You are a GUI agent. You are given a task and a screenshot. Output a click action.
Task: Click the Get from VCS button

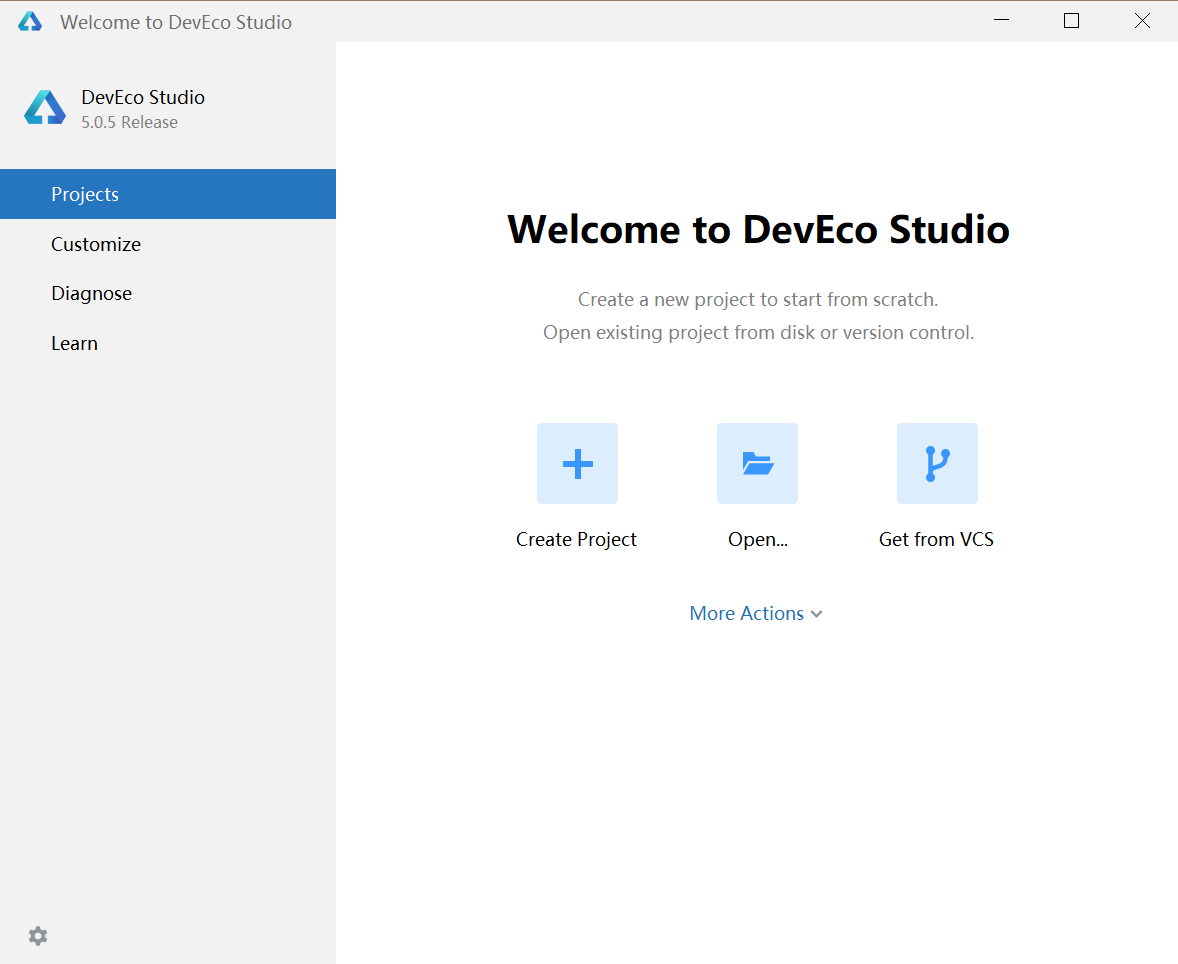[936, 539]
